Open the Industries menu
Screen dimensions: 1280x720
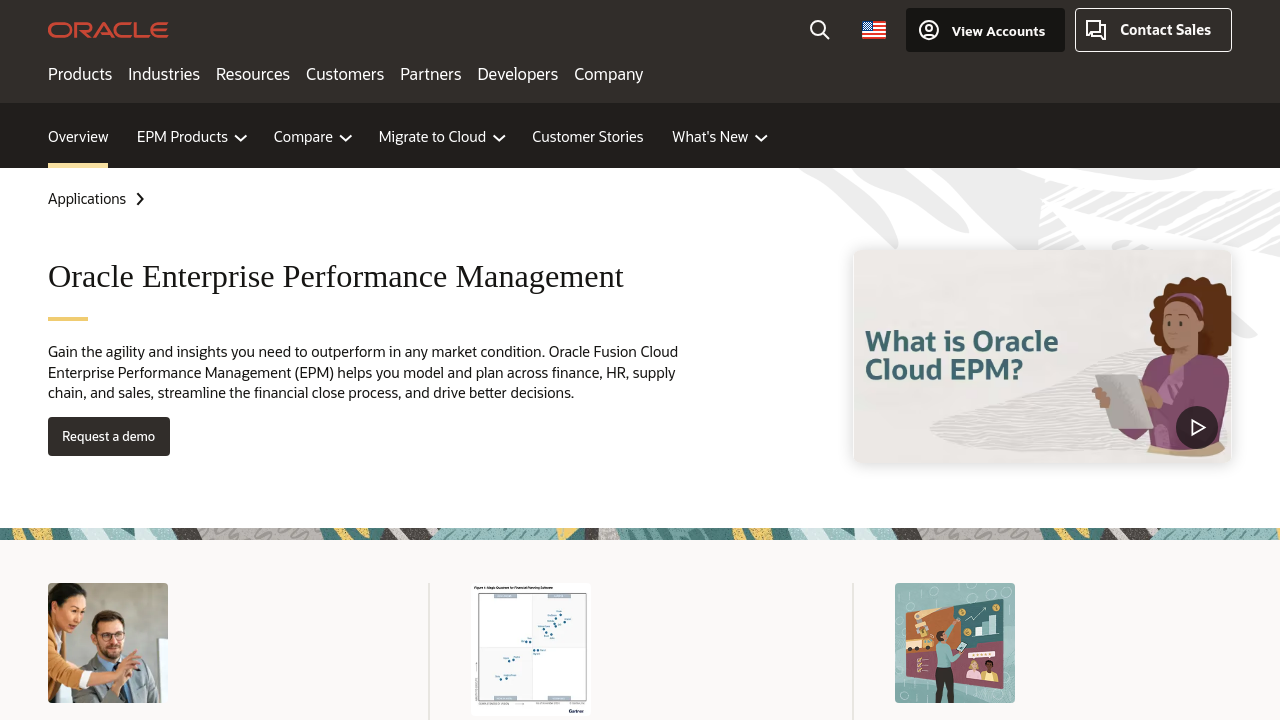[x=164, y=74]
